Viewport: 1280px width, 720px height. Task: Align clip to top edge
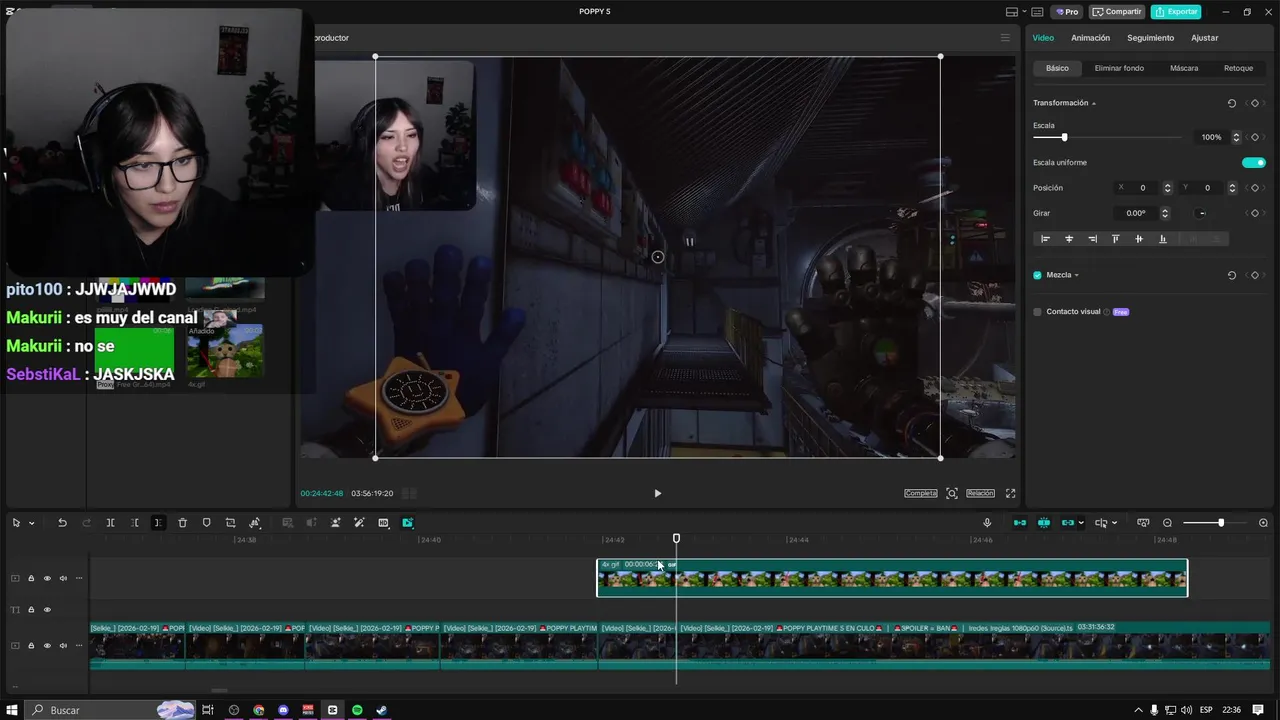(x=1115, y=239)
